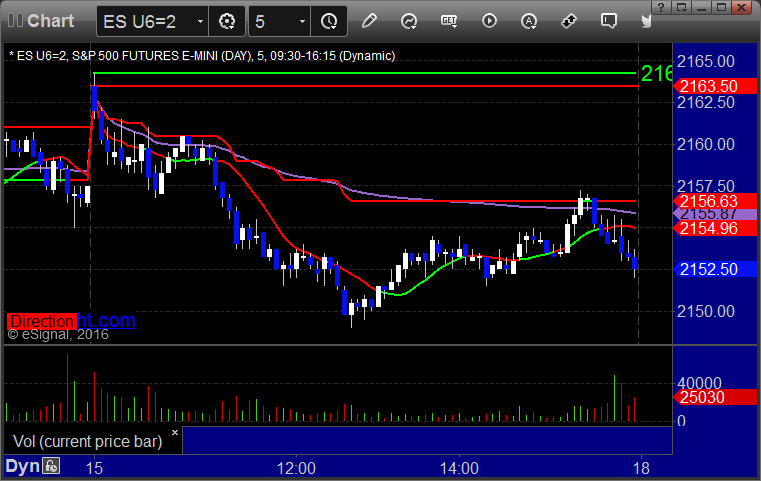Click the Twitter bird share icon
The height and width of the screenshot is (481, 761).
point(646,21)
